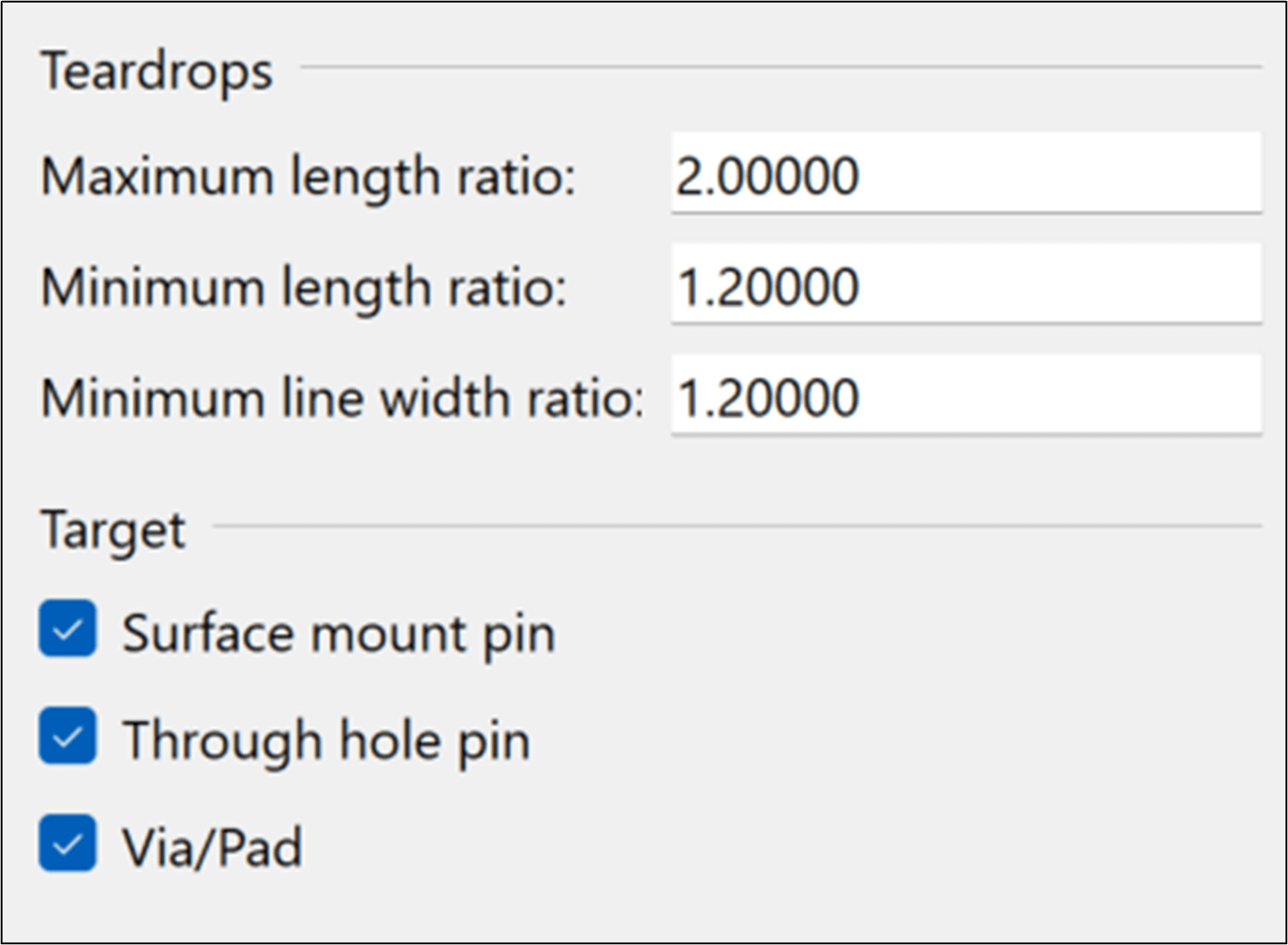Click the Maximum length ratio input field
The width and height of the screenshot is (1288, 945).
(x=965, y=175)
